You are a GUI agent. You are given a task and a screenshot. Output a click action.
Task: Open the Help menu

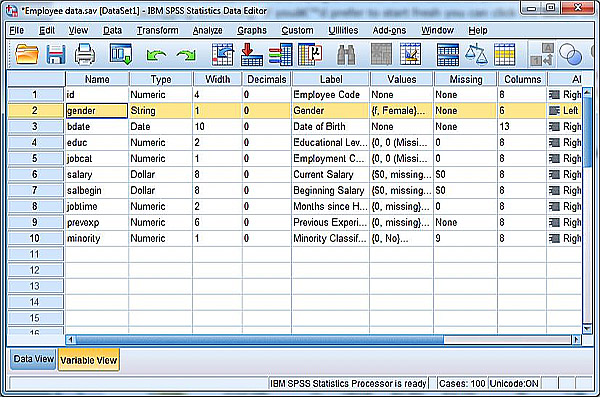(478, 30)
